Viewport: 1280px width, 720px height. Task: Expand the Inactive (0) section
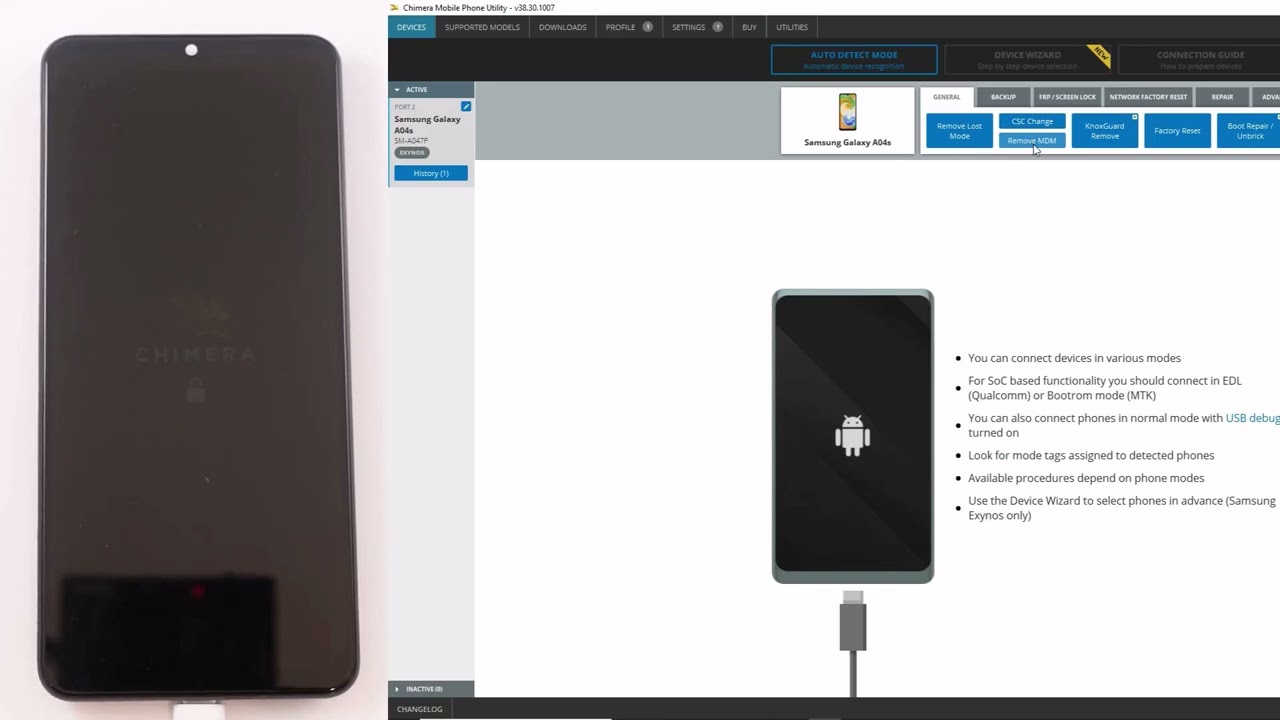[431, 689]
